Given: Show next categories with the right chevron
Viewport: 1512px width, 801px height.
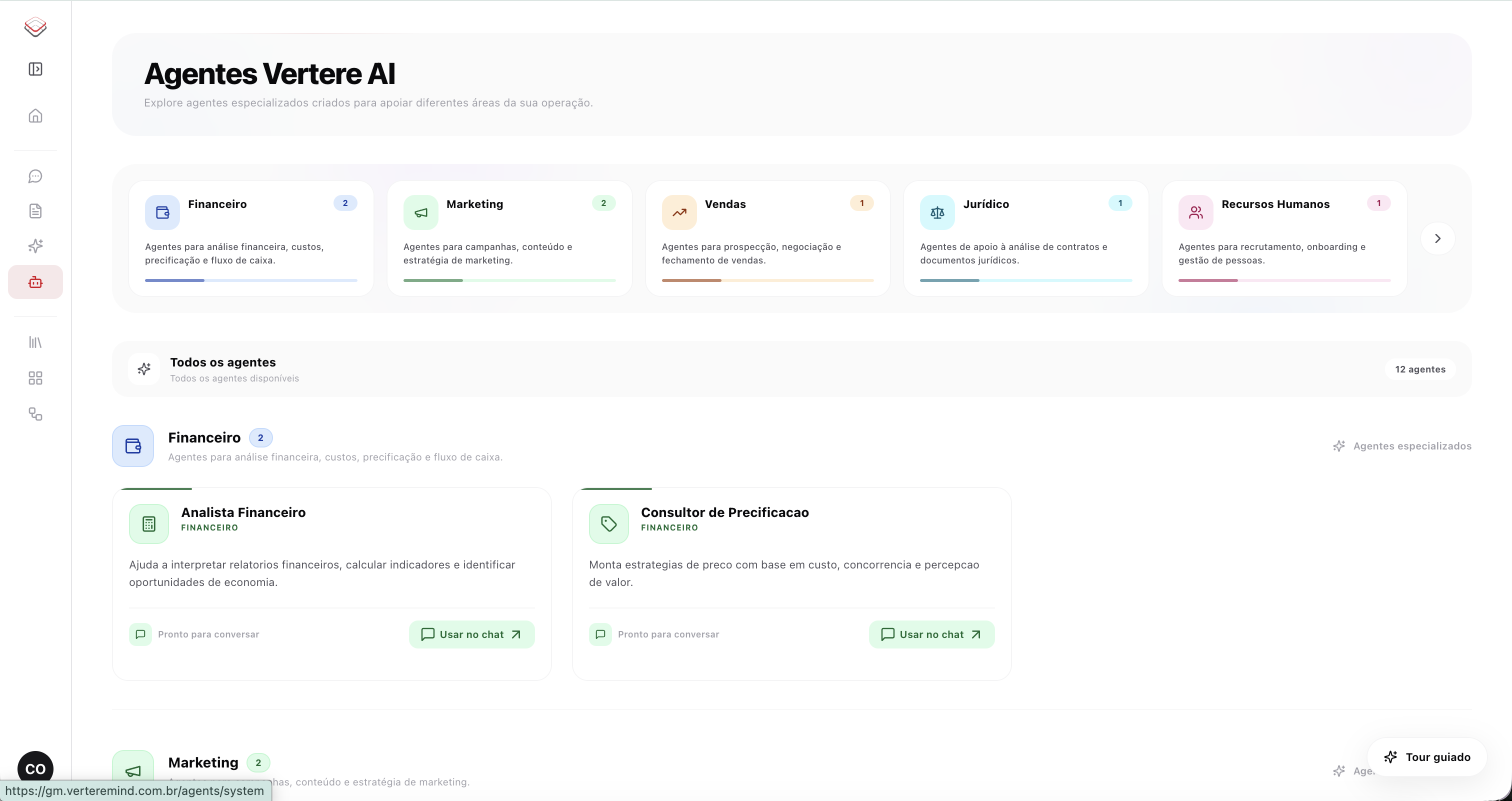Looking at the screenshot, I should 1437,238.
